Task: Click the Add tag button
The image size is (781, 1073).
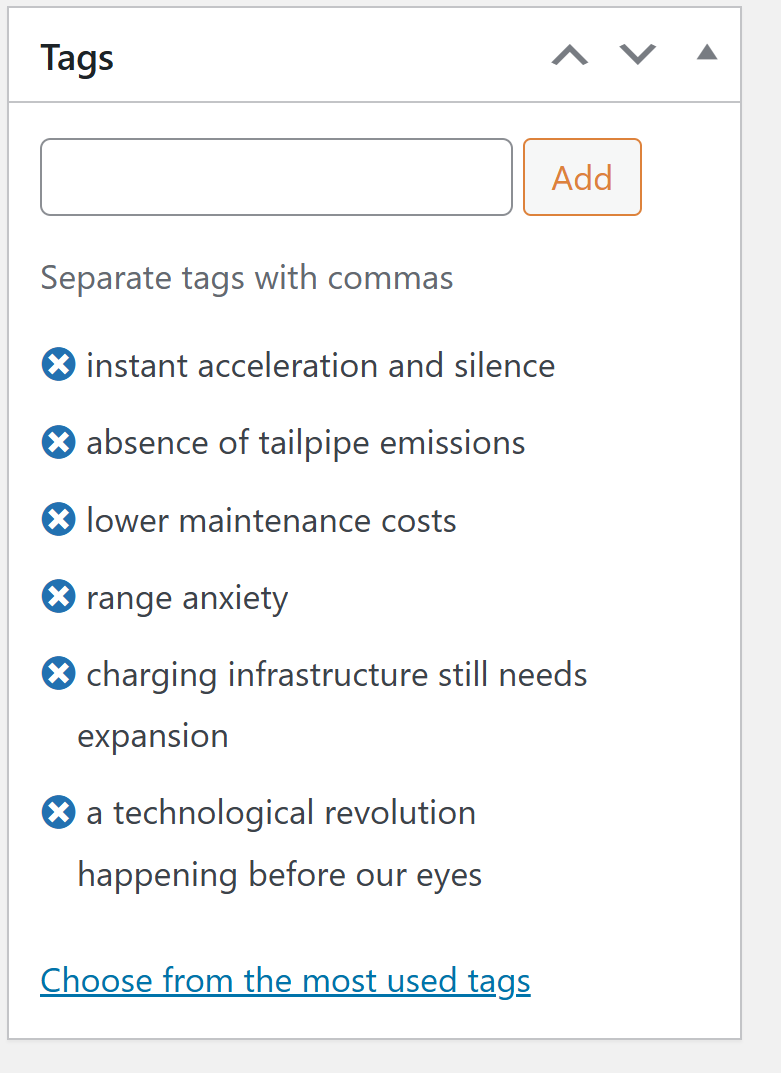Action: pos(582,177)
